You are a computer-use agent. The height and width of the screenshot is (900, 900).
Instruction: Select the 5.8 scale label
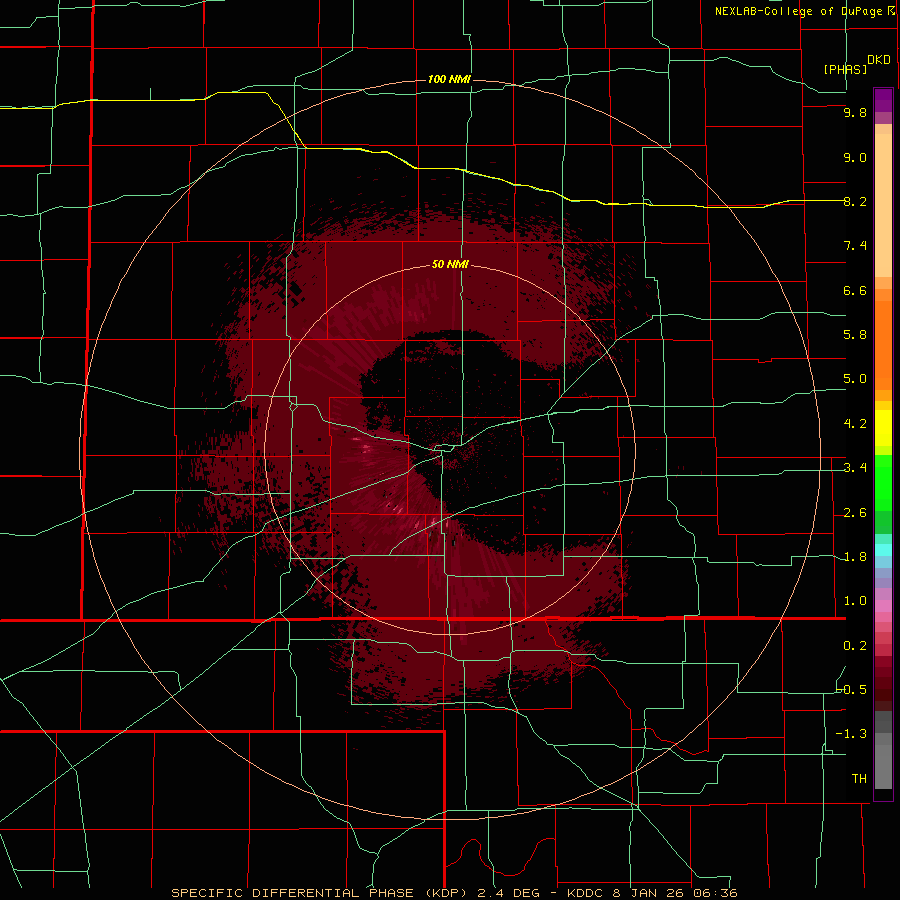point(855,335)
